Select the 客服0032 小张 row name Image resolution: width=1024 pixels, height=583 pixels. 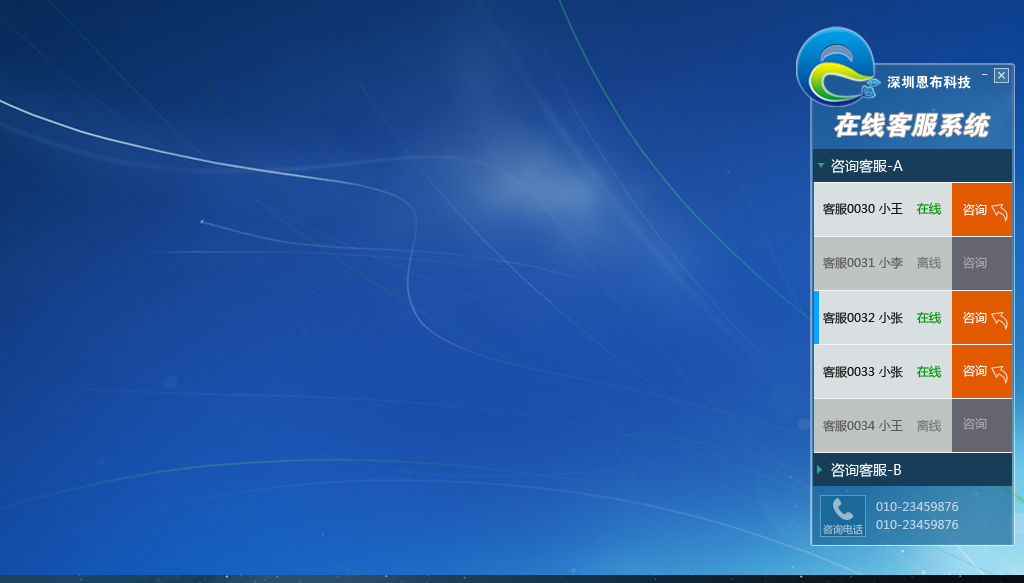(x=862, y=318)
